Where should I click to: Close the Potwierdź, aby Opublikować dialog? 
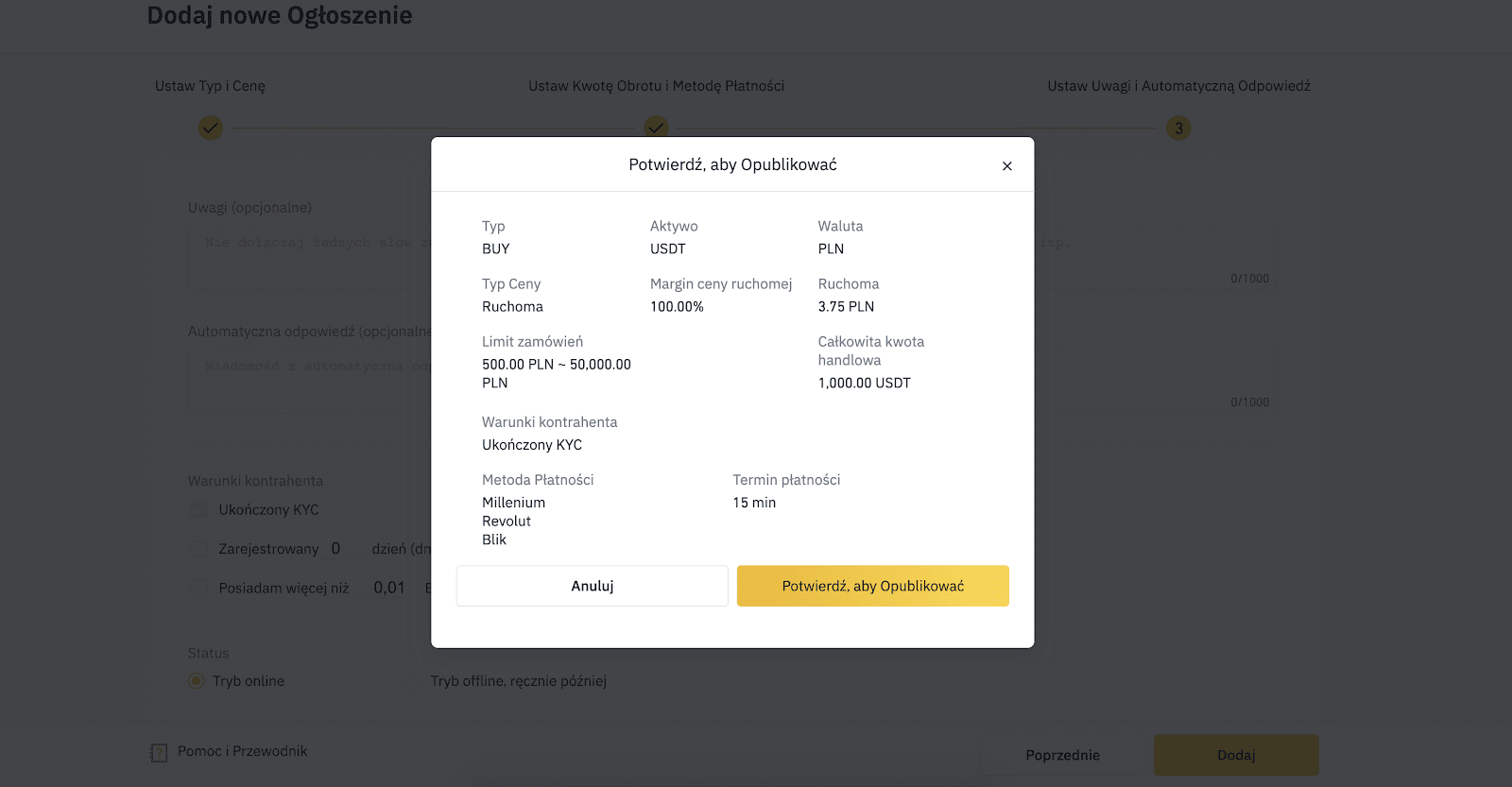pyautogui.click(x=1007, y=166)
